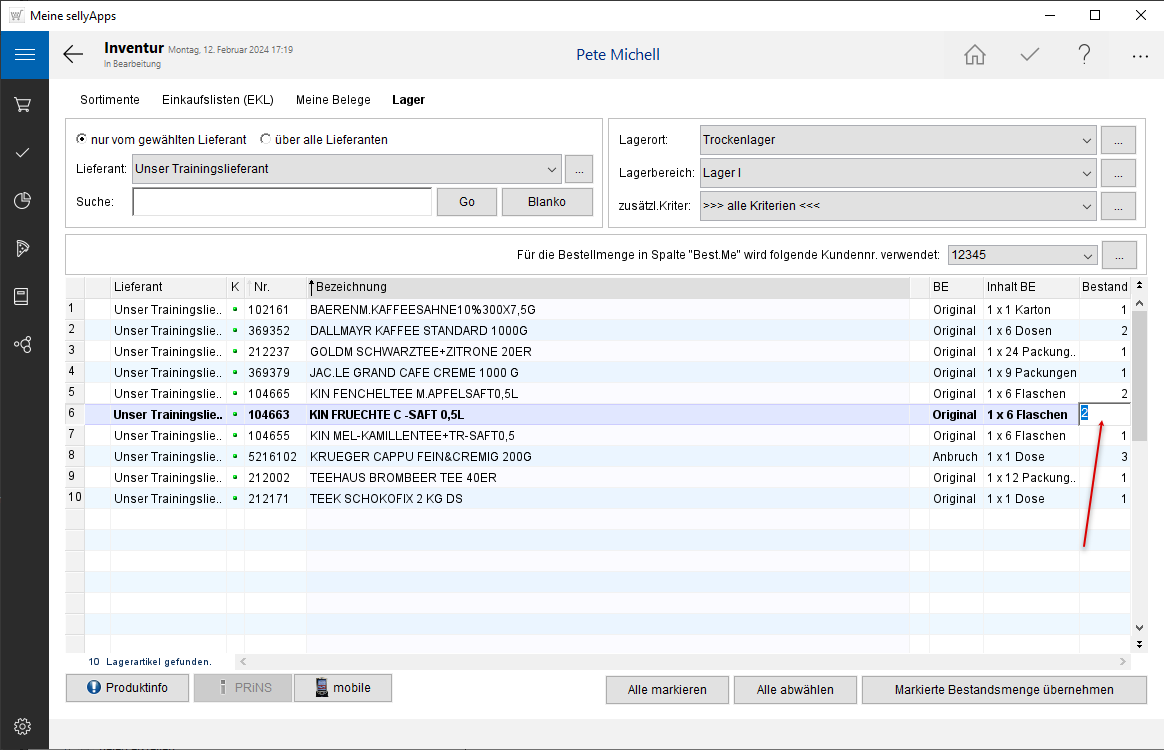Go back using the arrow icon
1165x750 pixels.
click(x=73, y=55)
